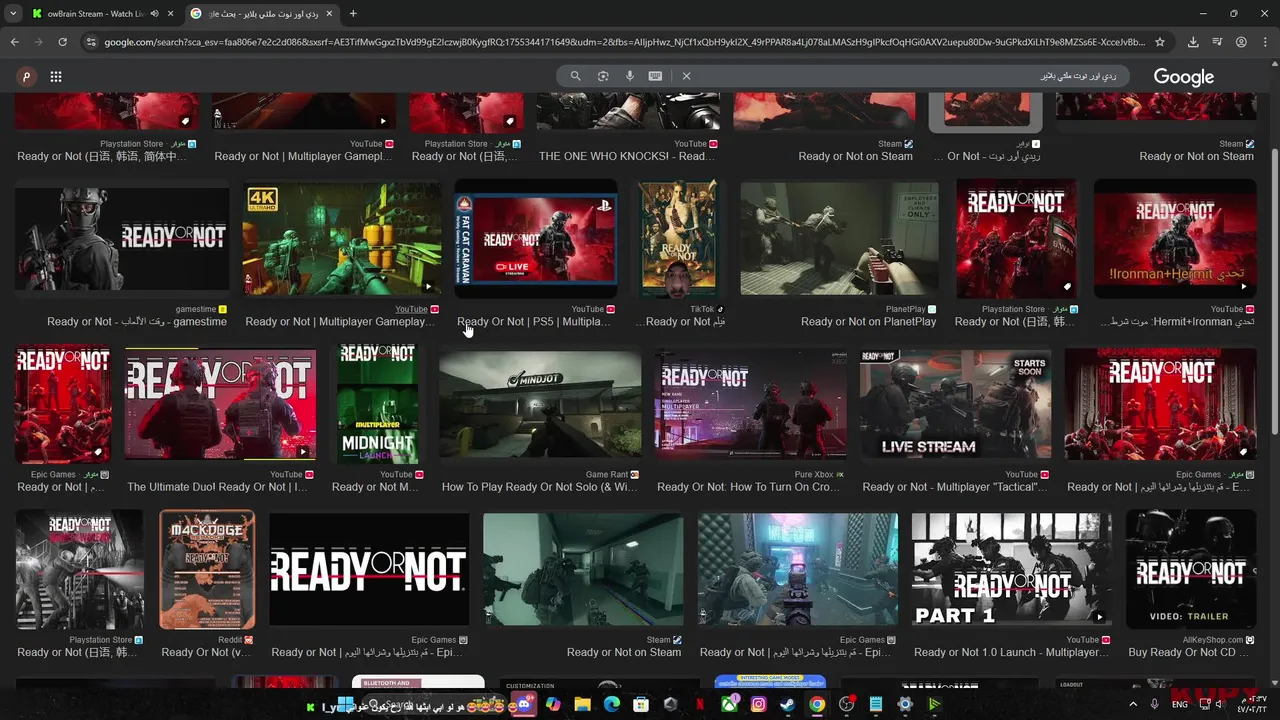Show hidden system tray icons
This screenshot has width=1280, height=720.
tap(1133, 704)
